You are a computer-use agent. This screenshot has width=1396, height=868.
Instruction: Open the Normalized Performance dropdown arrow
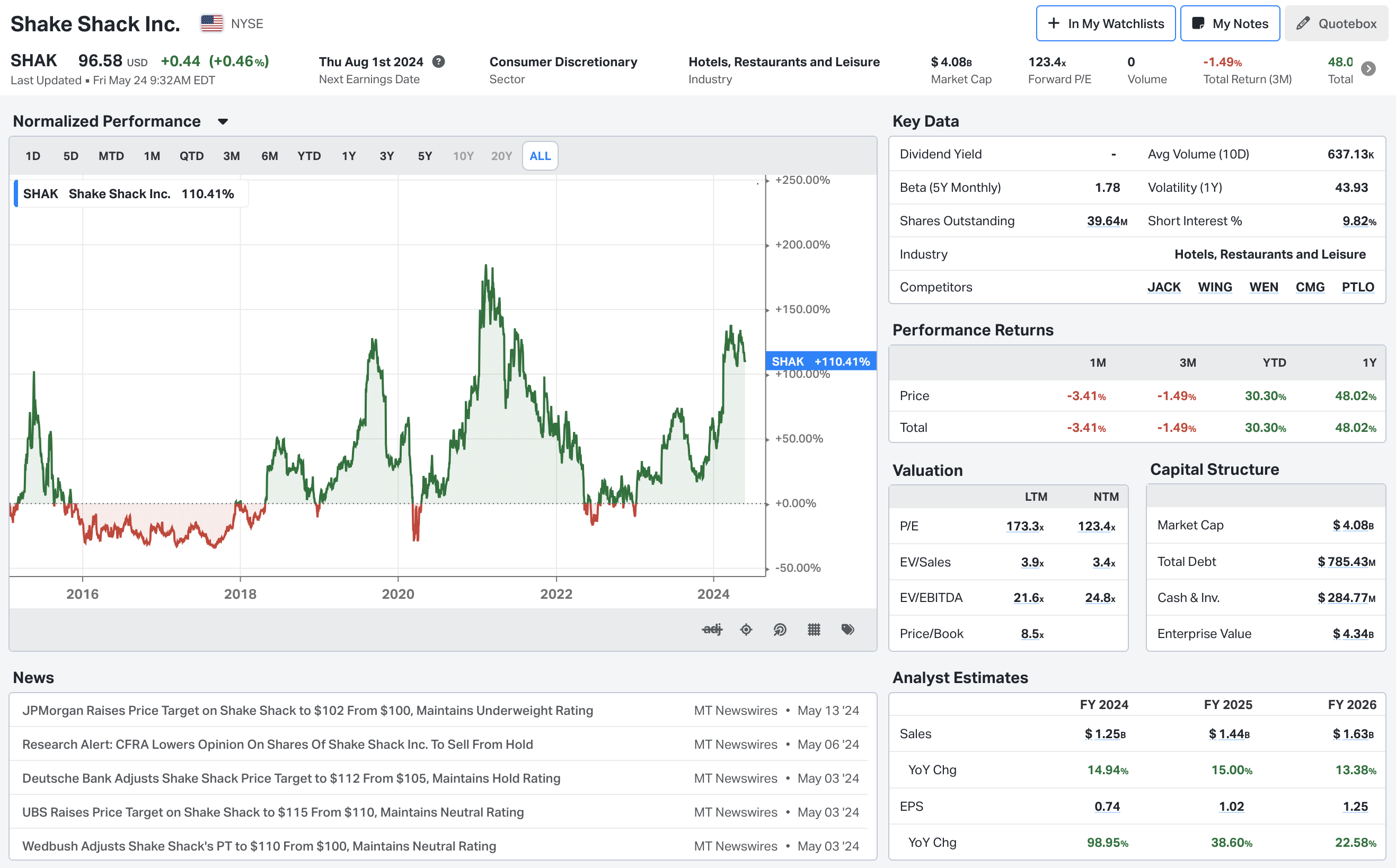[x=223, y=122]
